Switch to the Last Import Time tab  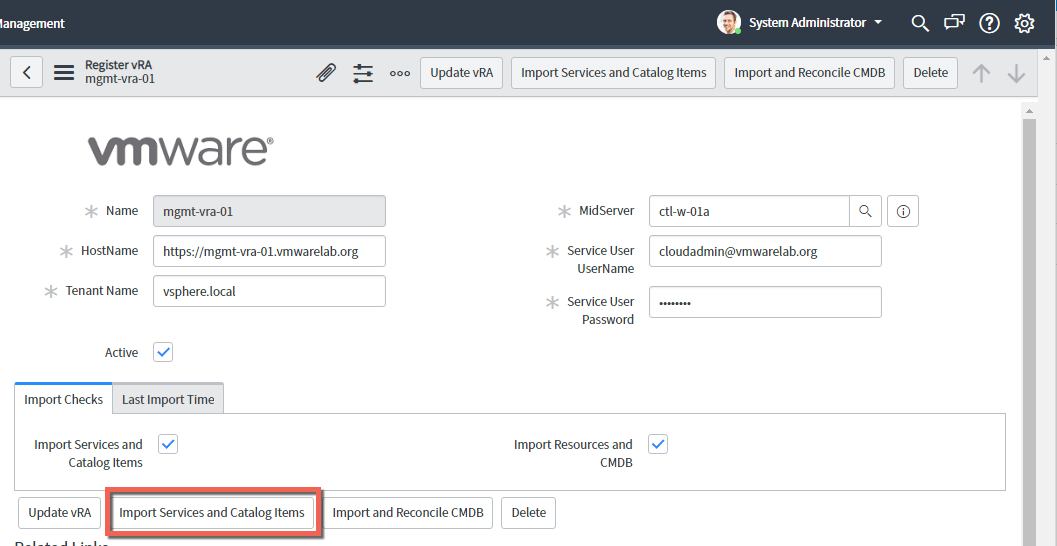click(x=168, y=399)
